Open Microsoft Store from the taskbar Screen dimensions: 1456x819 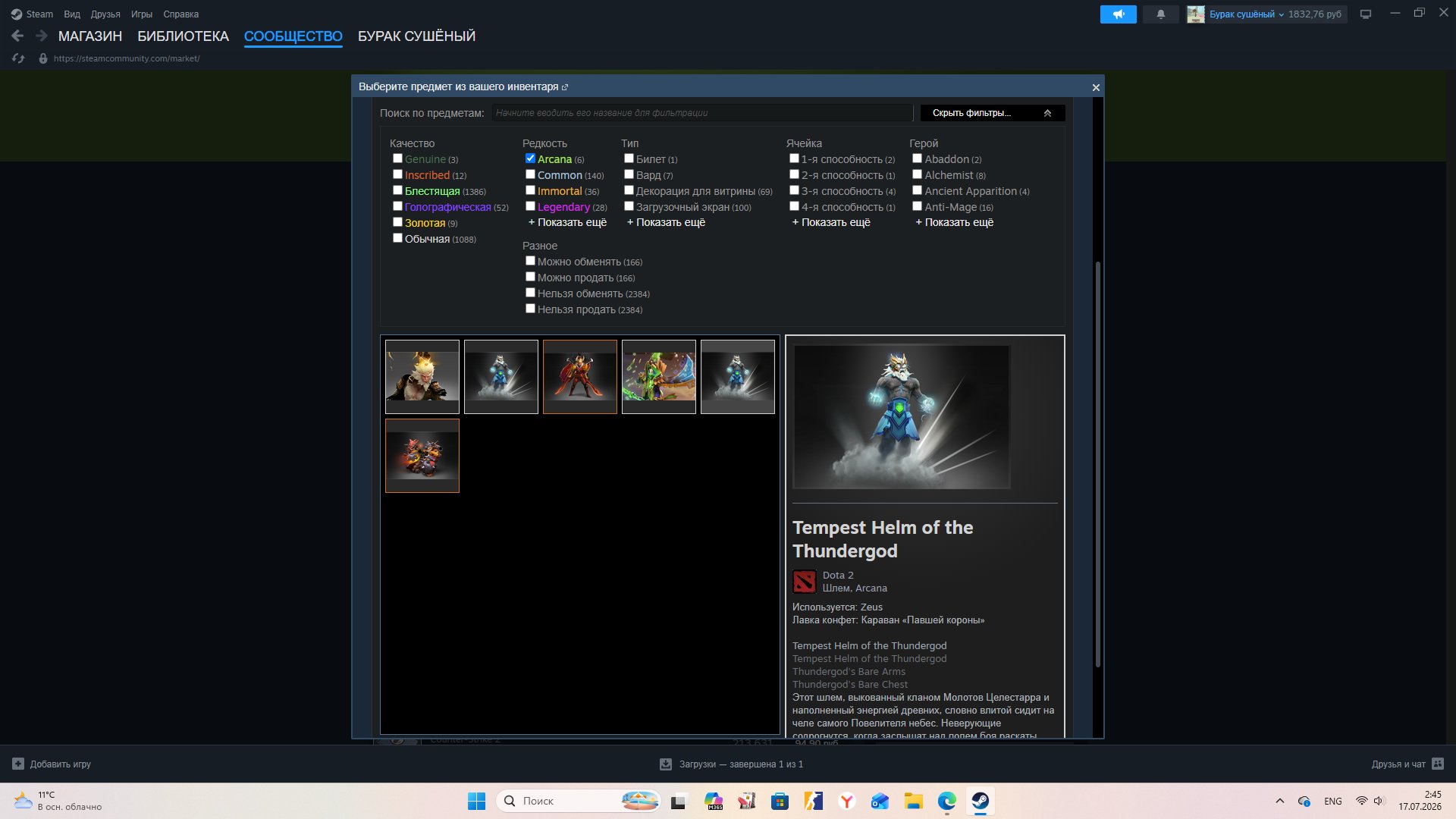click(780, 801)
